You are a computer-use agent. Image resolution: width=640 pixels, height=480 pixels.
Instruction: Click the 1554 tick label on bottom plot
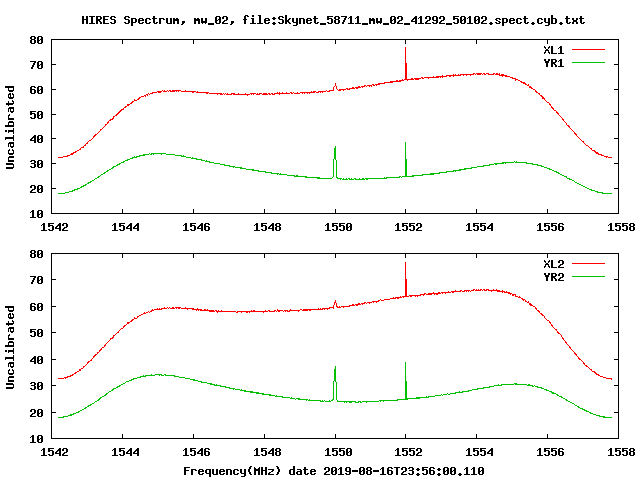click(x=479, y=452)
